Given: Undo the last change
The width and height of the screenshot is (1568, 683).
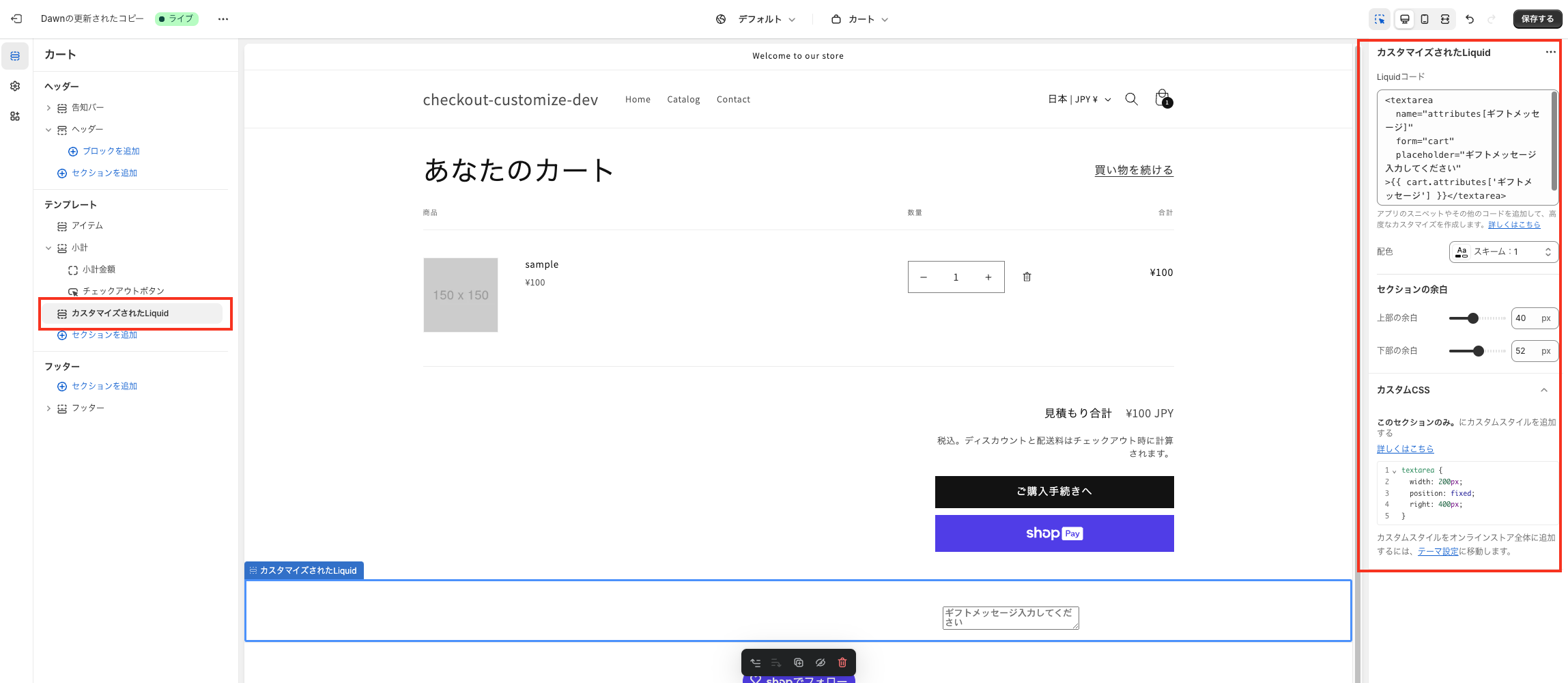Looking at the screenshot, I should pos(1470,19).
